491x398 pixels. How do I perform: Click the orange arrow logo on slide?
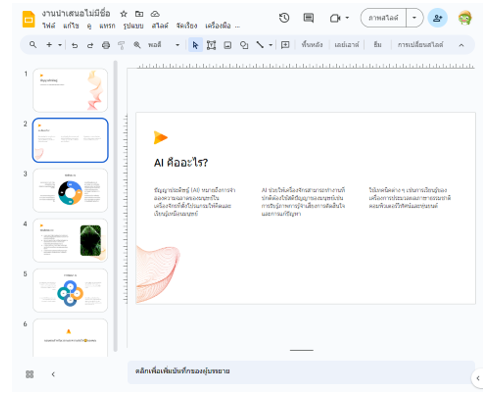coord(160,137)
